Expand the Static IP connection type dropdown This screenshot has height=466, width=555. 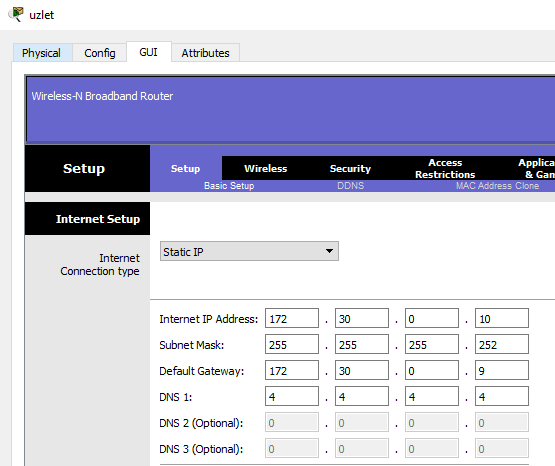point(249,251)
